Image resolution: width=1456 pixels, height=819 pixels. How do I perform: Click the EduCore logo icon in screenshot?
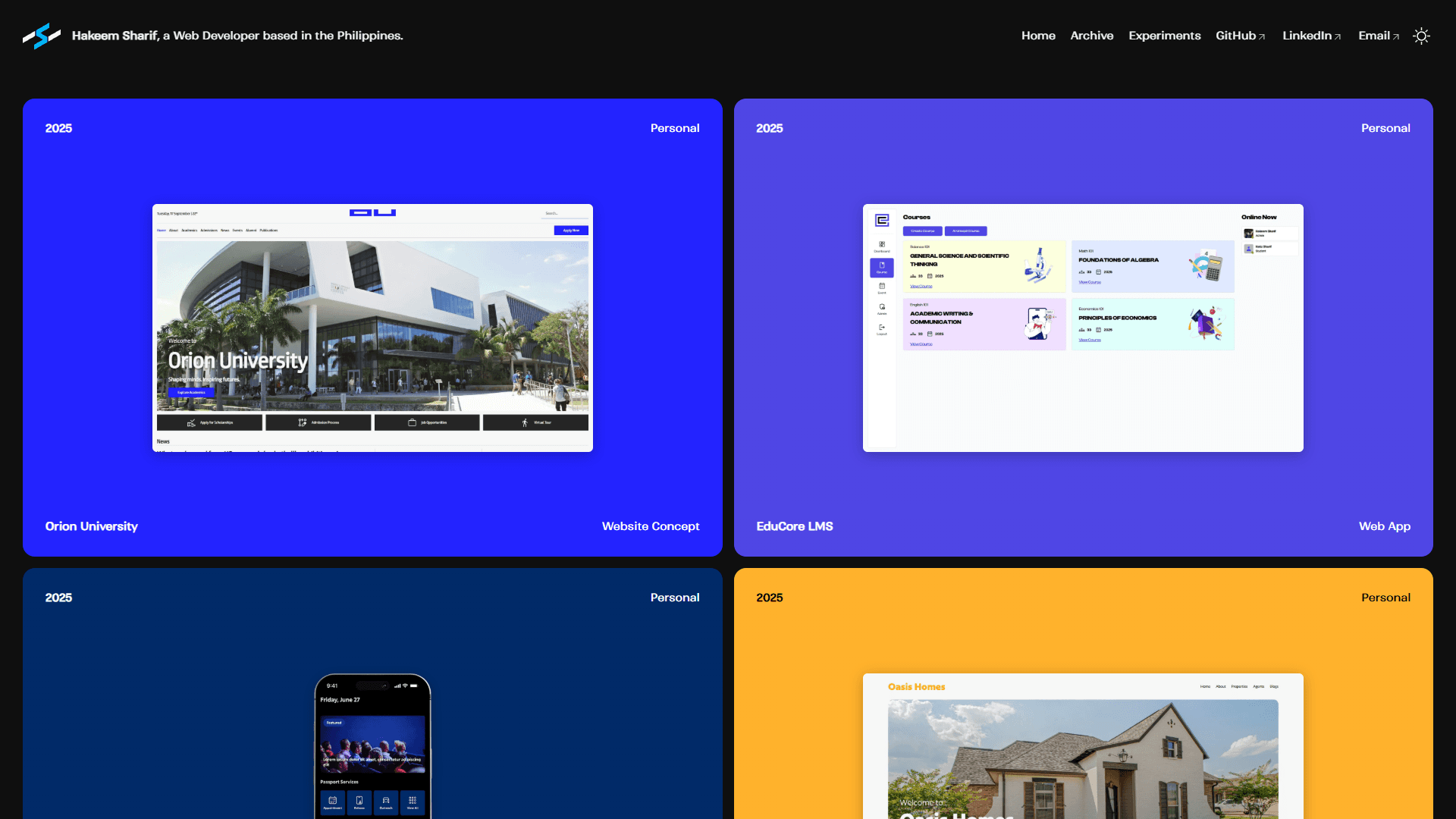coord(882,220)
